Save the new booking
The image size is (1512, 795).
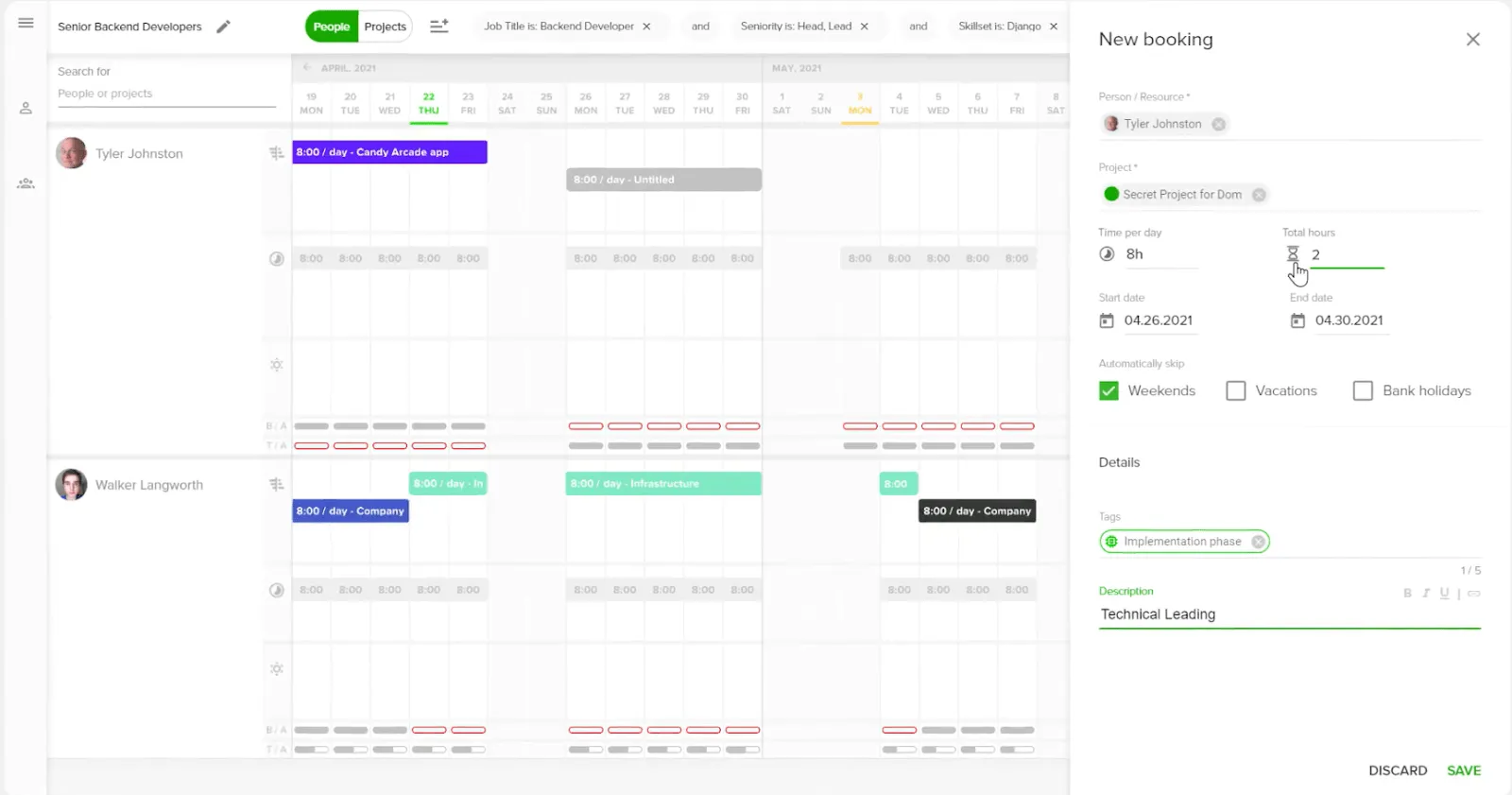(x=1464, y=770)
